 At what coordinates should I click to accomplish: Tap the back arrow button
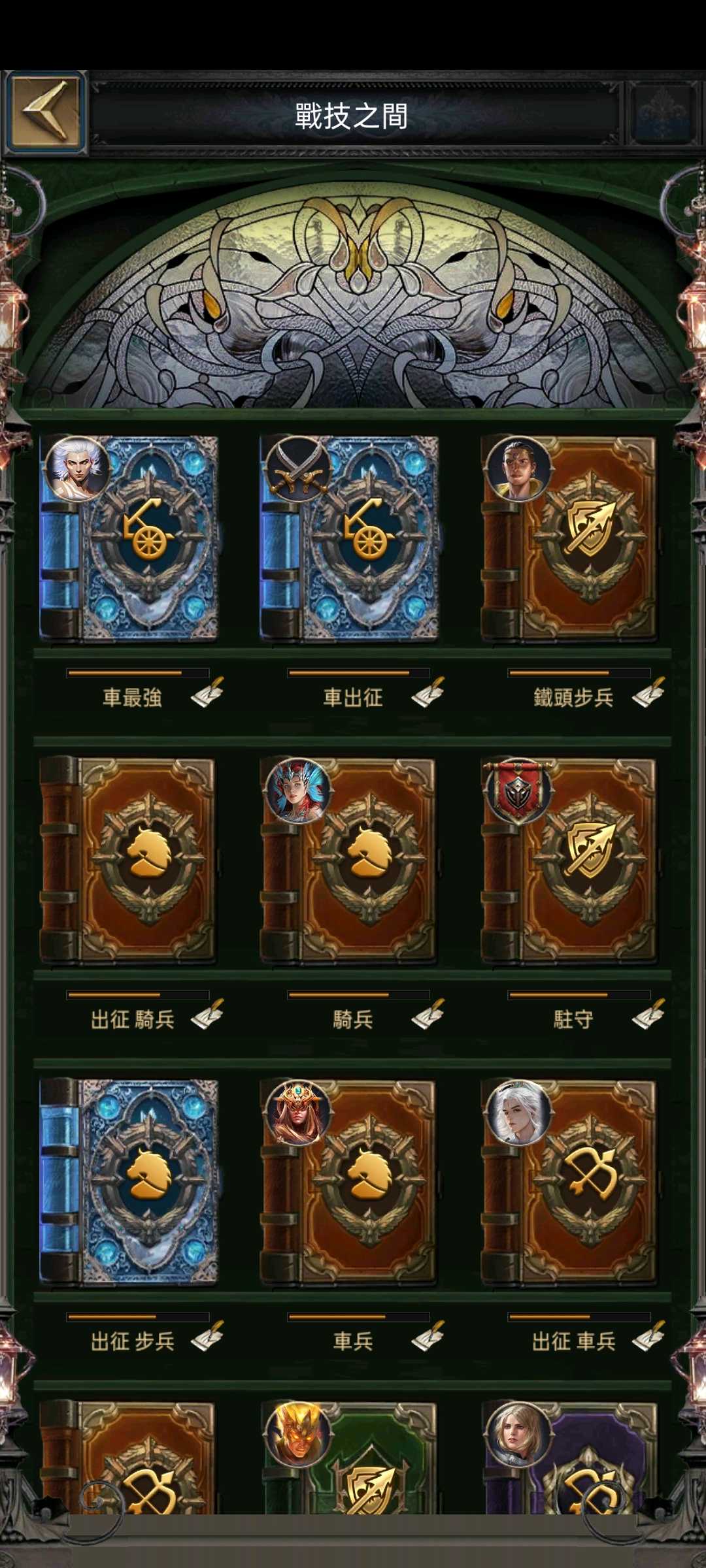click(45, 112)
